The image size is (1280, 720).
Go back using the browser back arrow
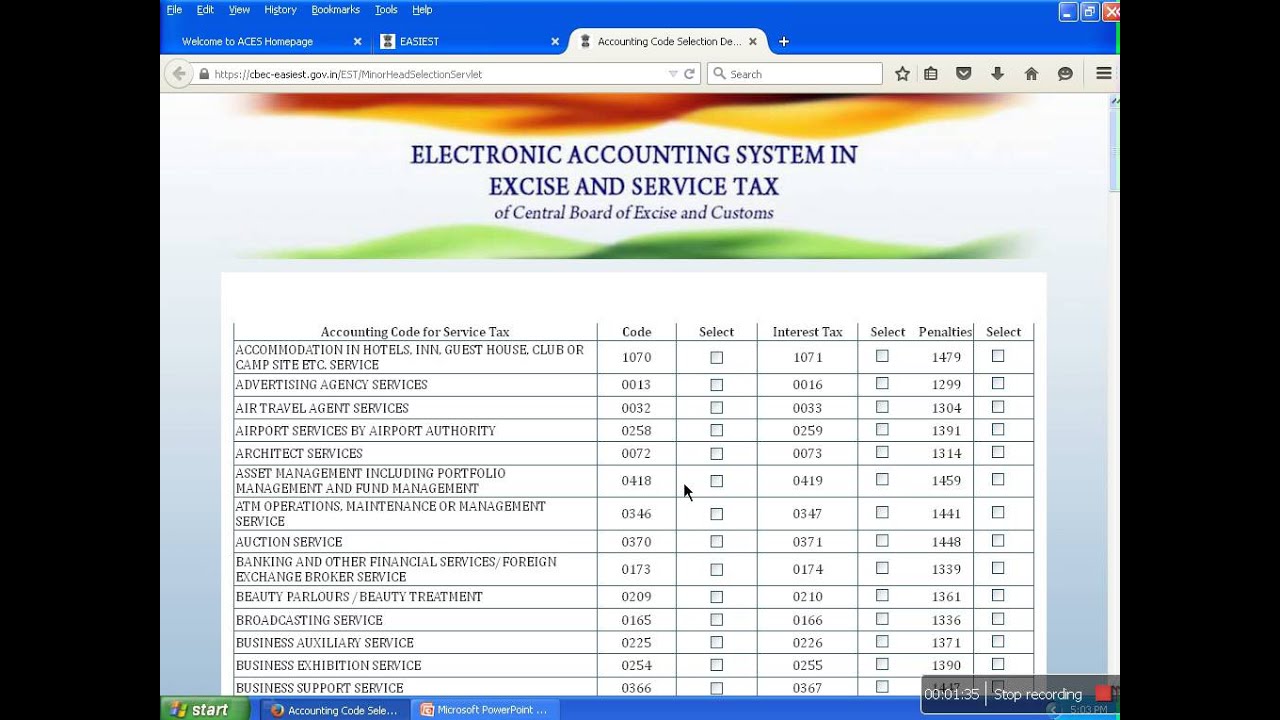point(178,74)
